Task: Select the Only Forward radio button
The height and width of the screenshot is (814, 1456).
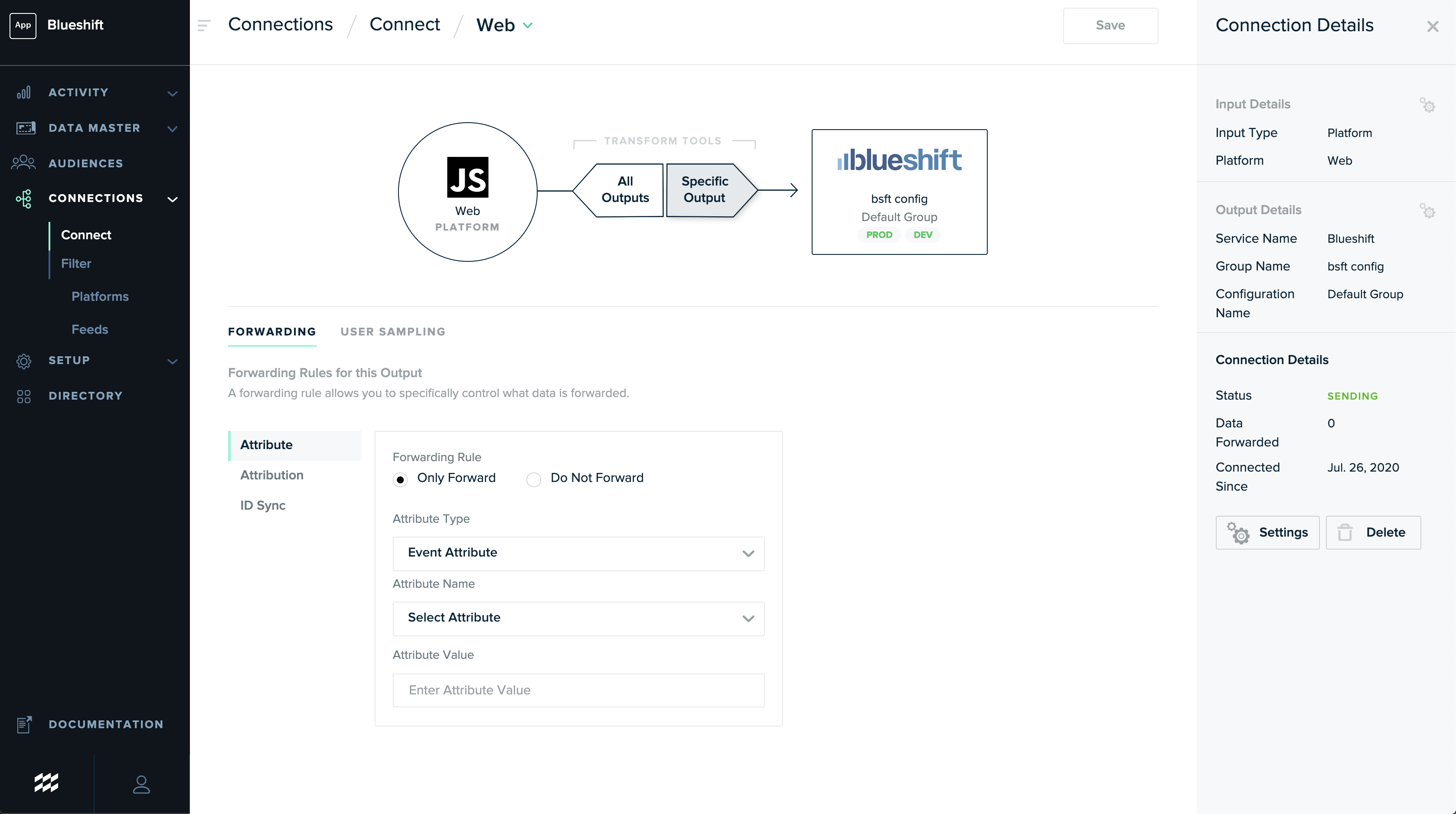Action: point(400,479)
